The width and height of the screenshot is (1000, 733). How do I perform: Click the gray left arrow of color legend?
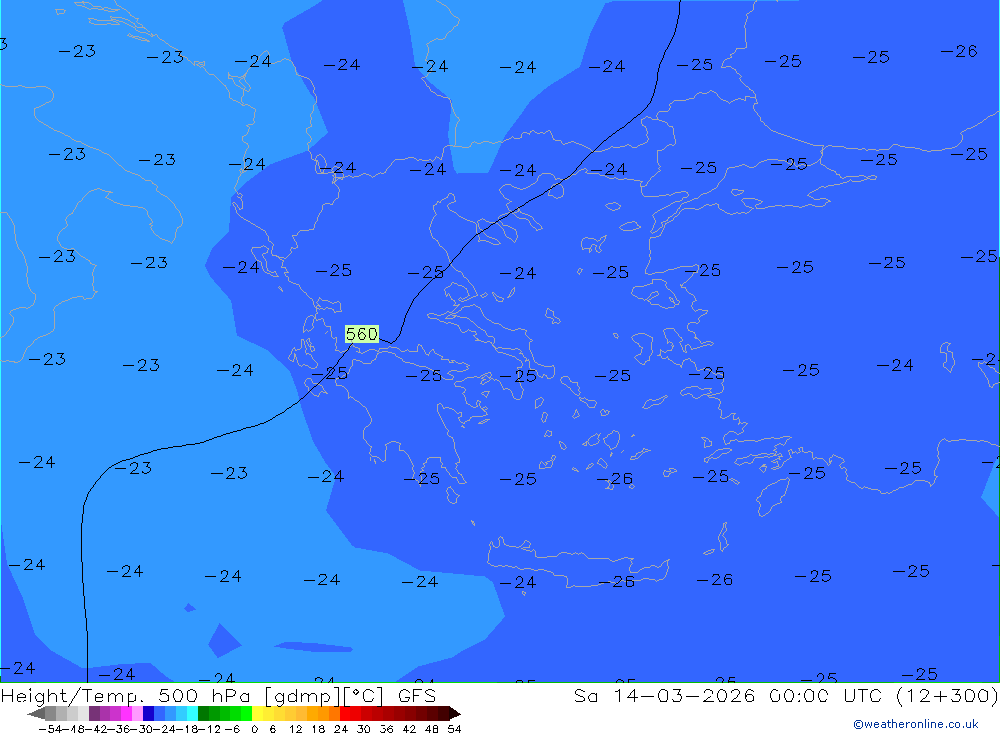pyautogui.click(x=36, y=713)
